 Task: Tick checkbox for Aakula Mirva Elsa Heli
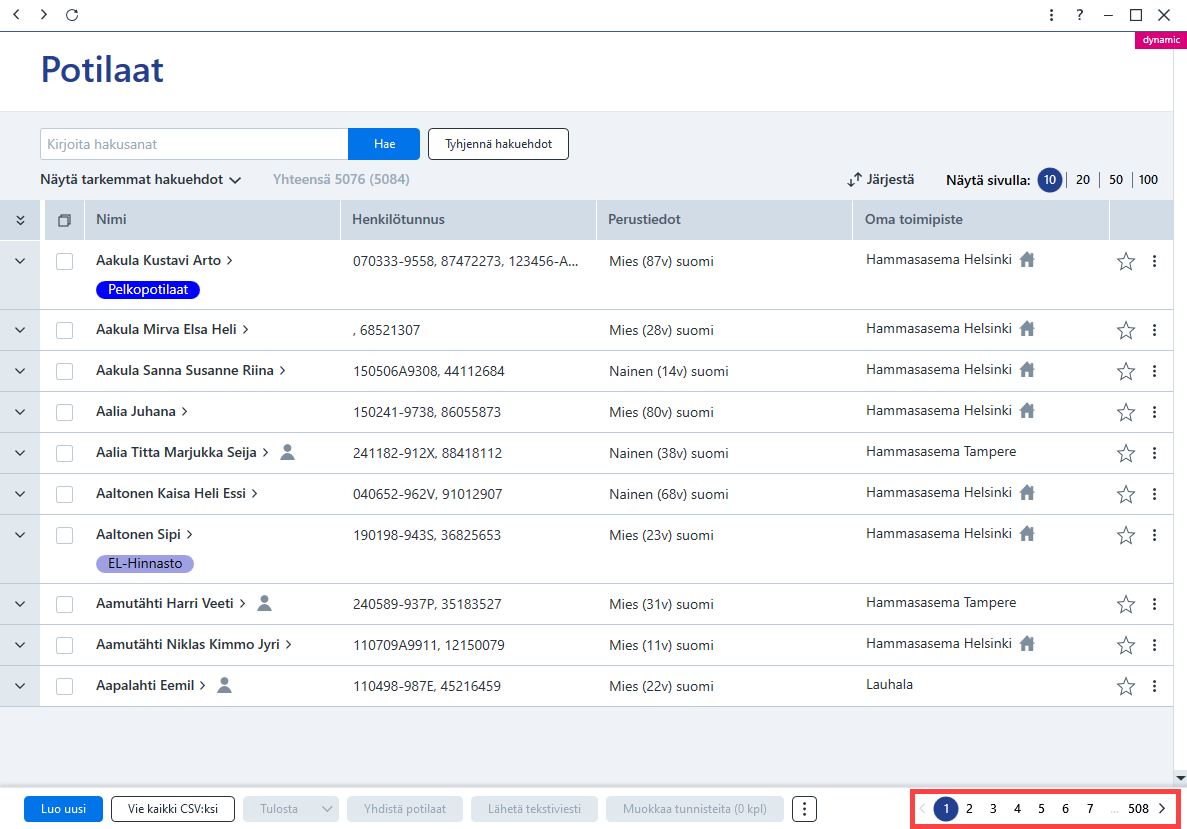tap(64, 330)
